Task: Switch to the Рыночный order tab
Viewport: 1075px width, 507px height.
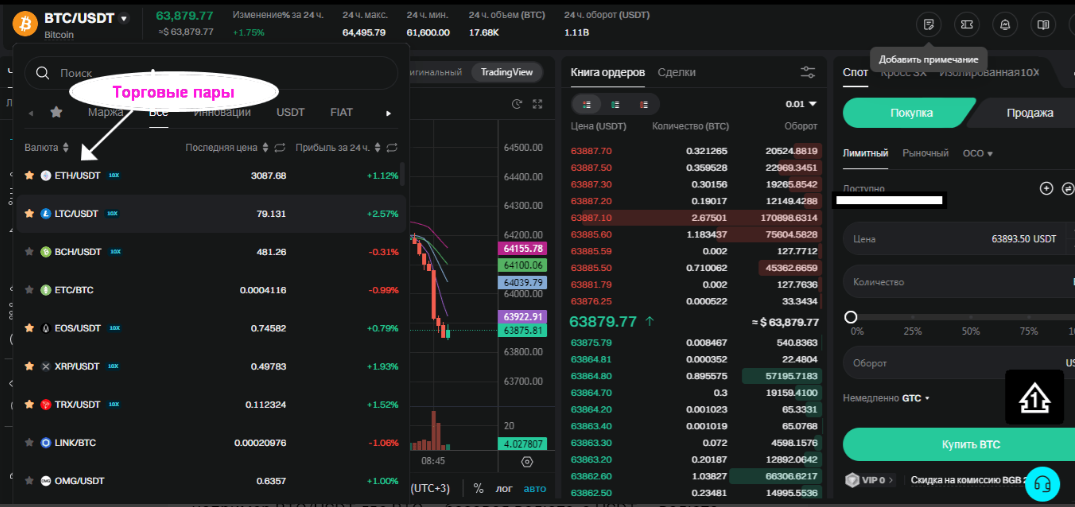Action: [x=926, y=153]
